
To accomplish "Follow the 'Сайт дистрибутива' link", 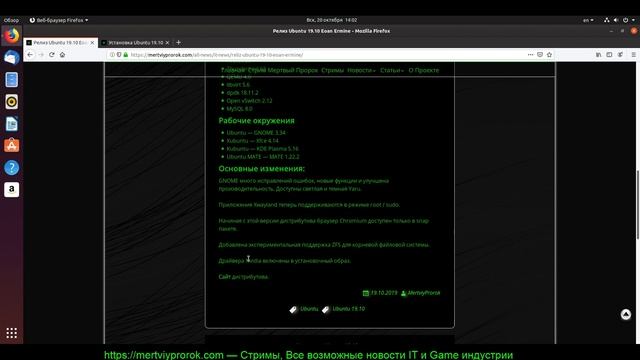I will pyautogui.click(x=243, y=277).
